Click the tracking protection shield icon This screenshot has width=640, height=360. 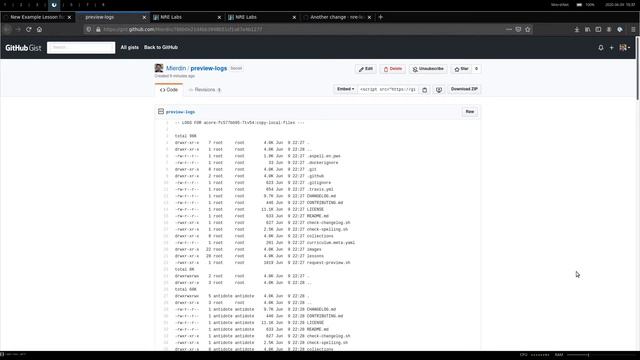point(89,29)
